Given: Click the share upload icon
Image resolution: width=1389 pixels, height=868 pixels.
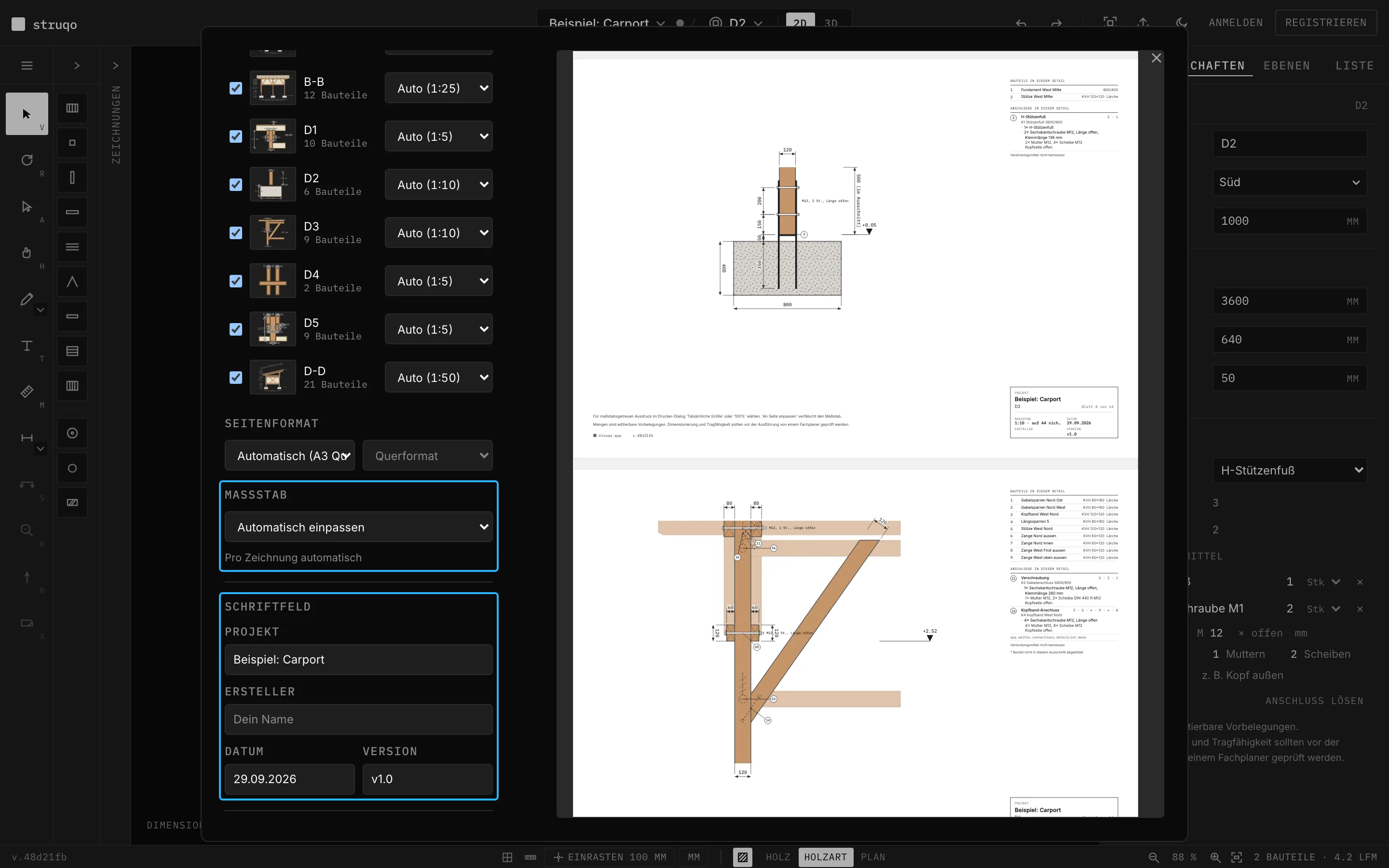Looking at the screenshot, I should pyautogui.click(x=1143, y=22).
